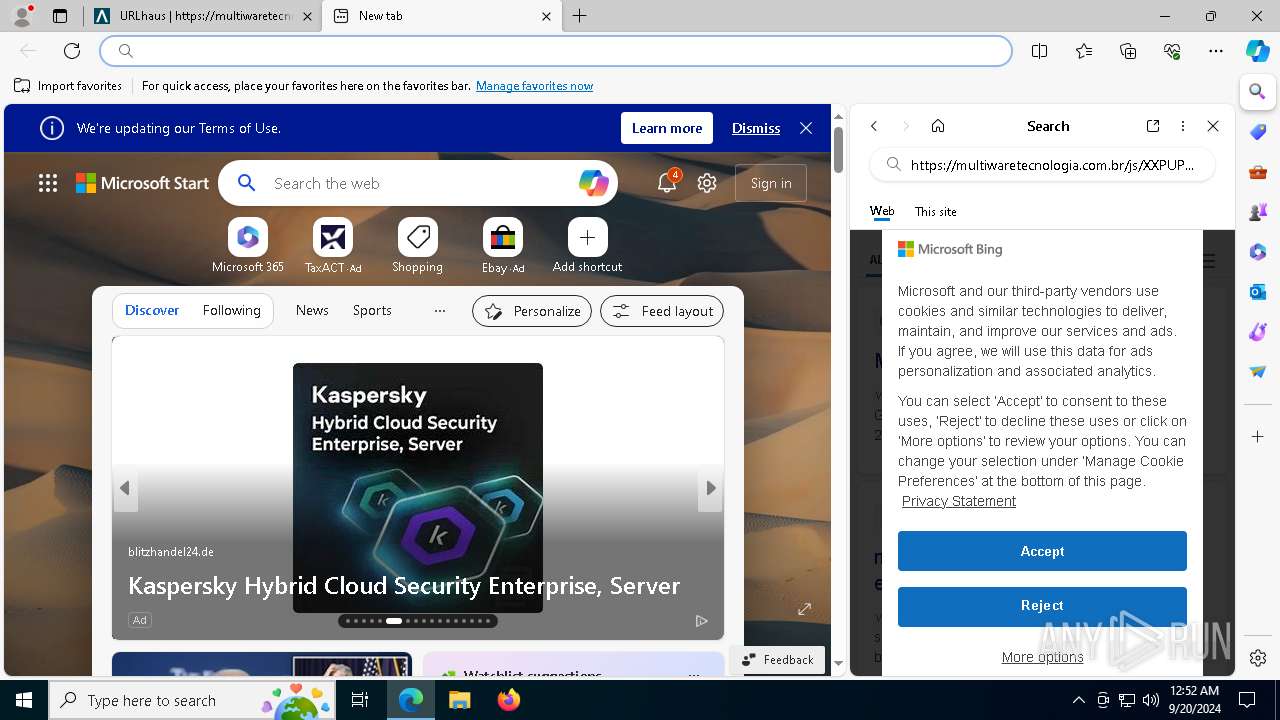Open the sidebar panel in a new tab
Viewport: 1280px width, 720px height.
1153,126
